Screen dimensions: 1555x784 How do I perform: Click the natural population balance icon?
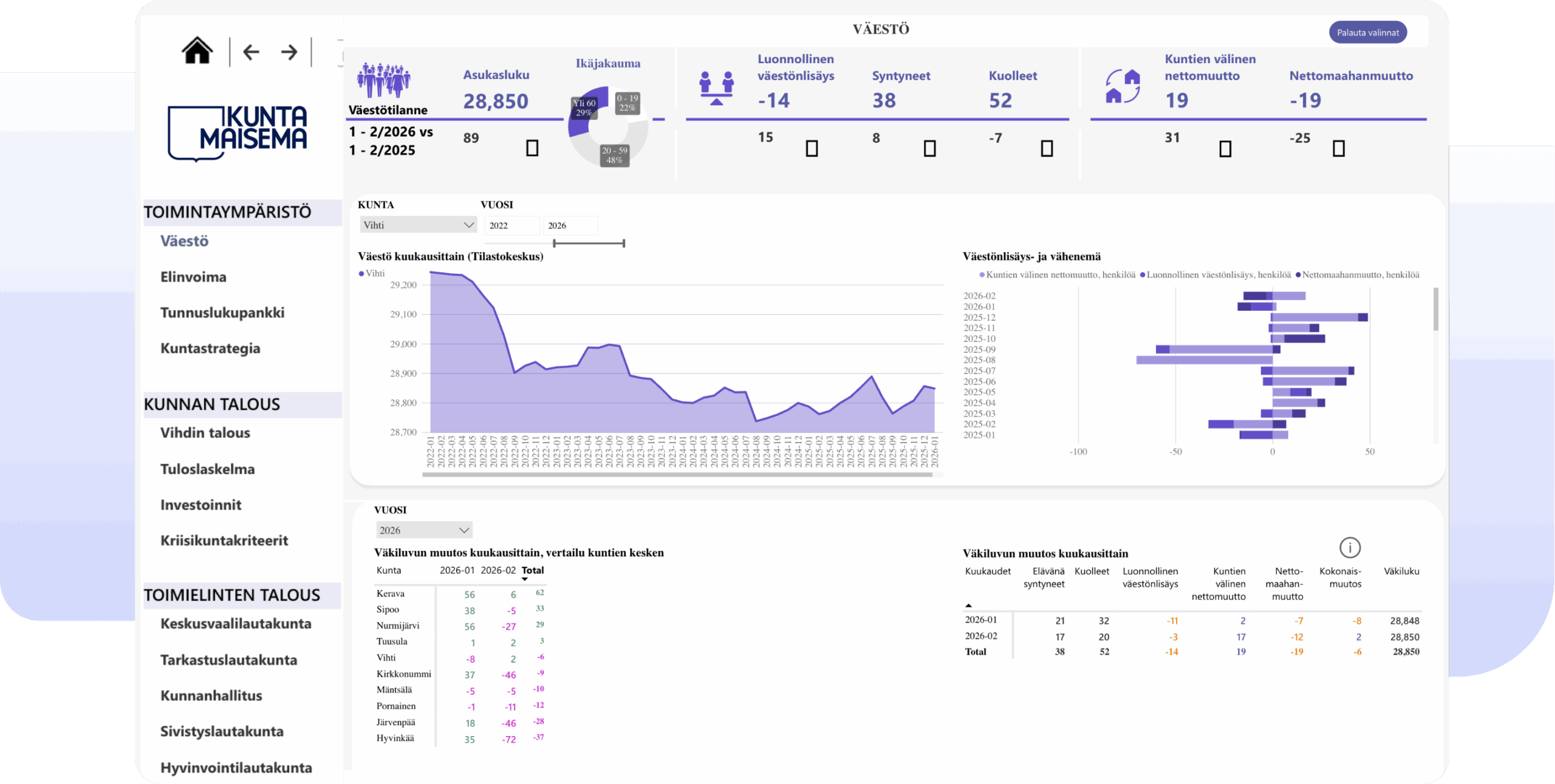(716, 87)
